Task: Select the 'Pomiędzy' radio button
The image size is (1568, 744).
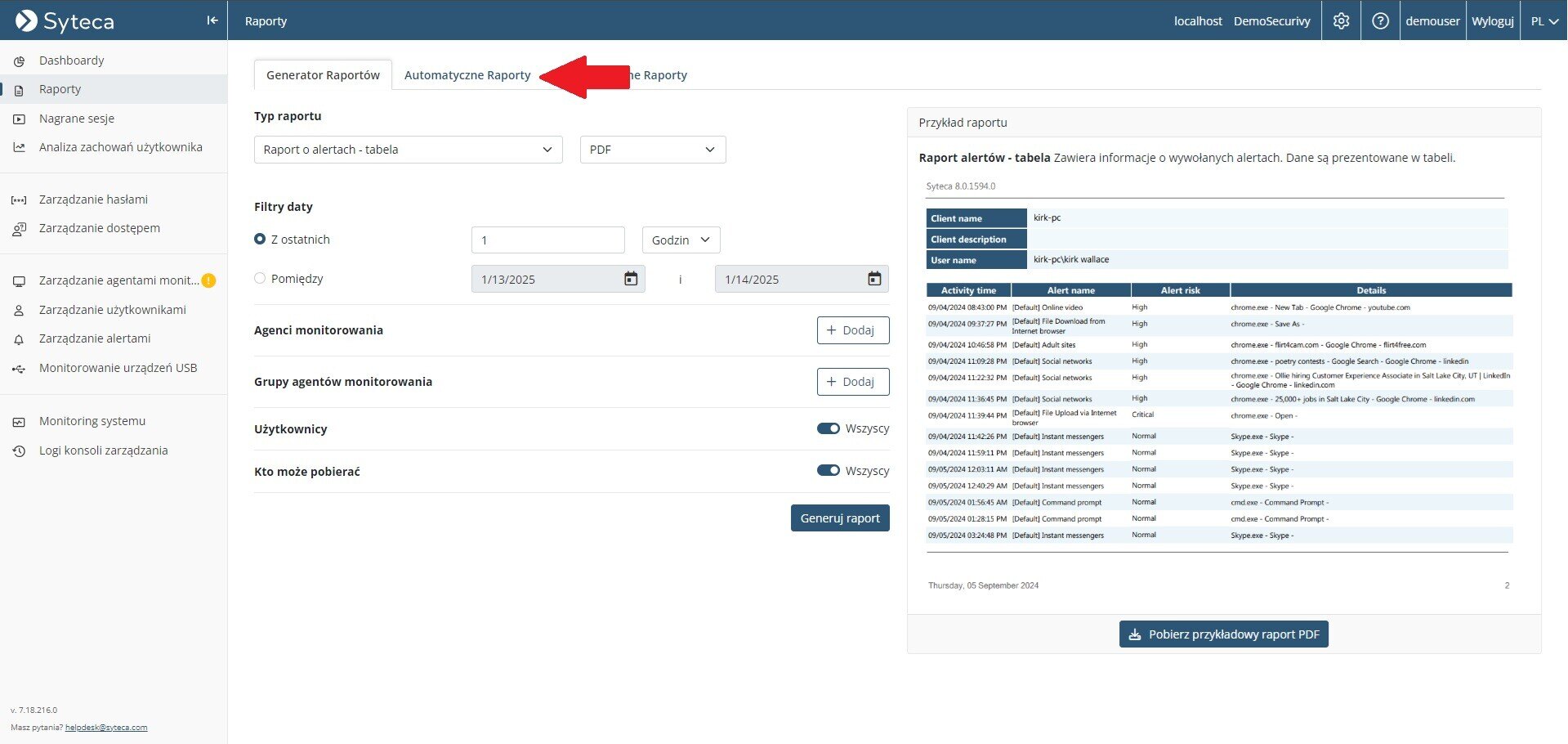Action: pyautogui.click(x=260, y=279)
